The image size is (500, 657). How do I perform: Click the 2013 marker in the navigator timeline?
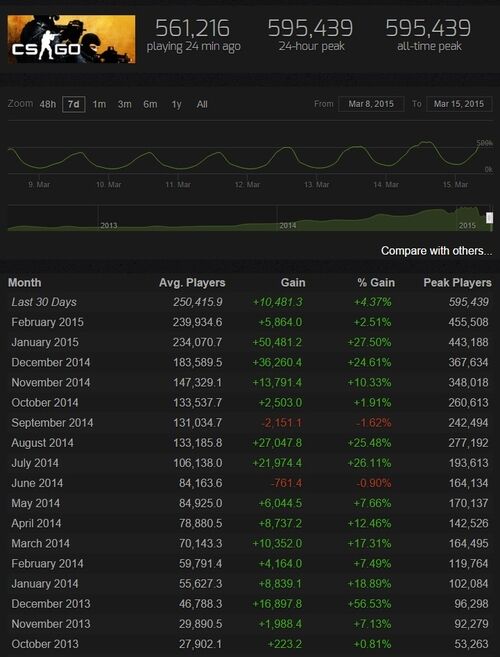[x=109, y=225]
